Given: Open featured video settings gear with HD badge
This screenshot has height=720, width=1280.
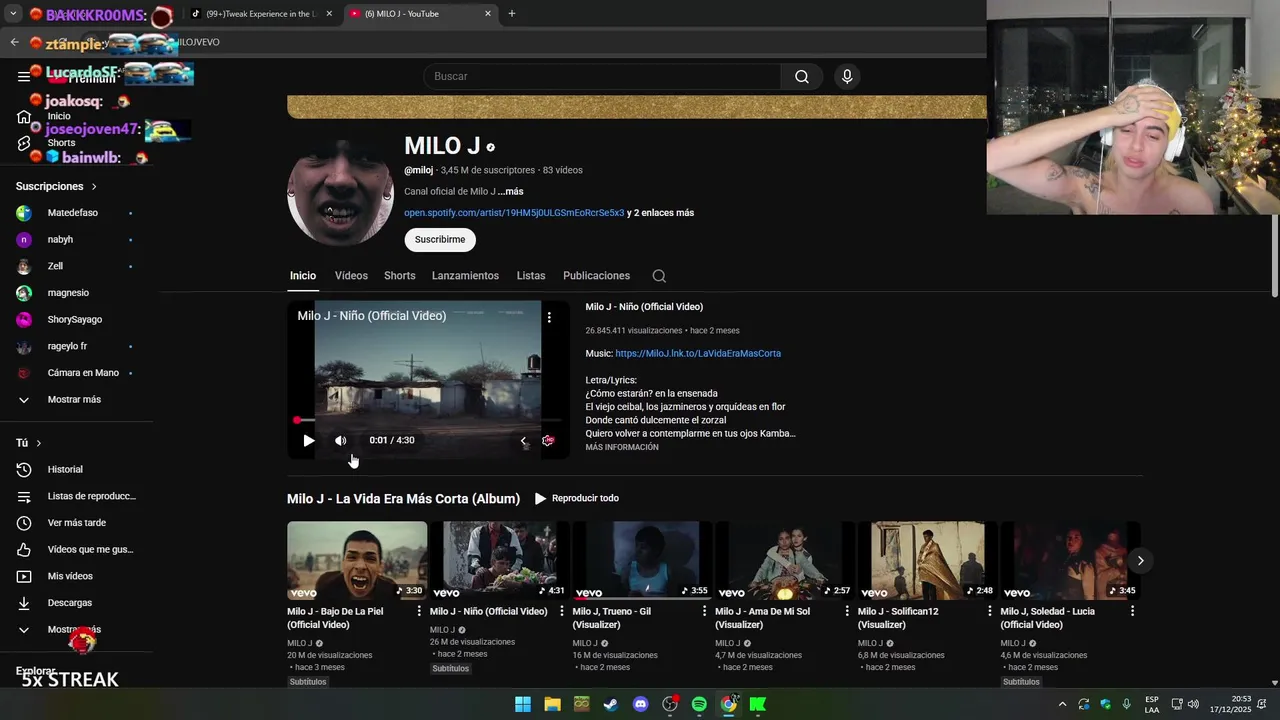Looking at the screenshot, I should [x=548, y=440].
